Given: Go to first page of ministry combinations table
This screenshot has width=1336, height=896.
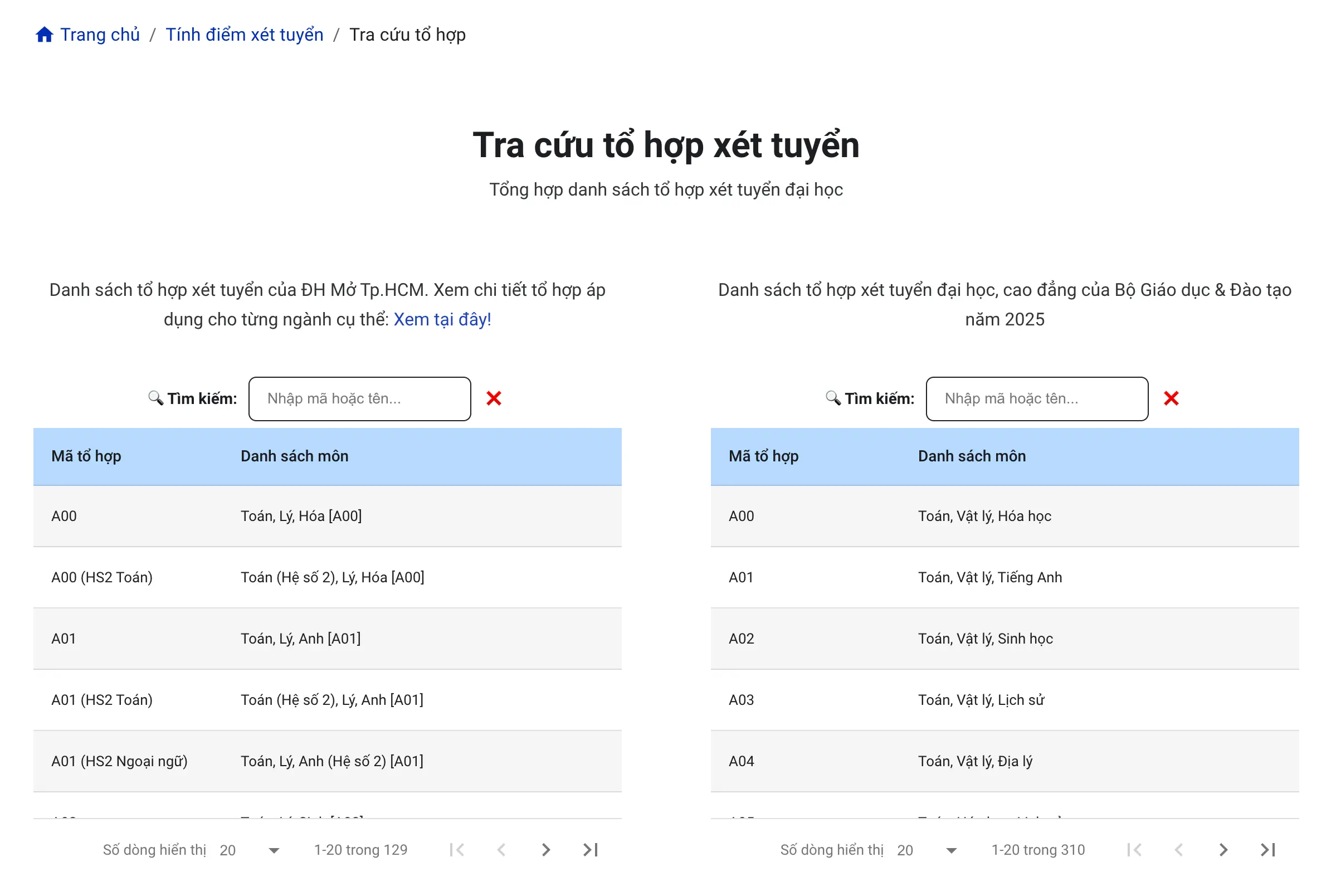Looking at the screenshot, I should pyautogui.click(x=1133, y=850).
